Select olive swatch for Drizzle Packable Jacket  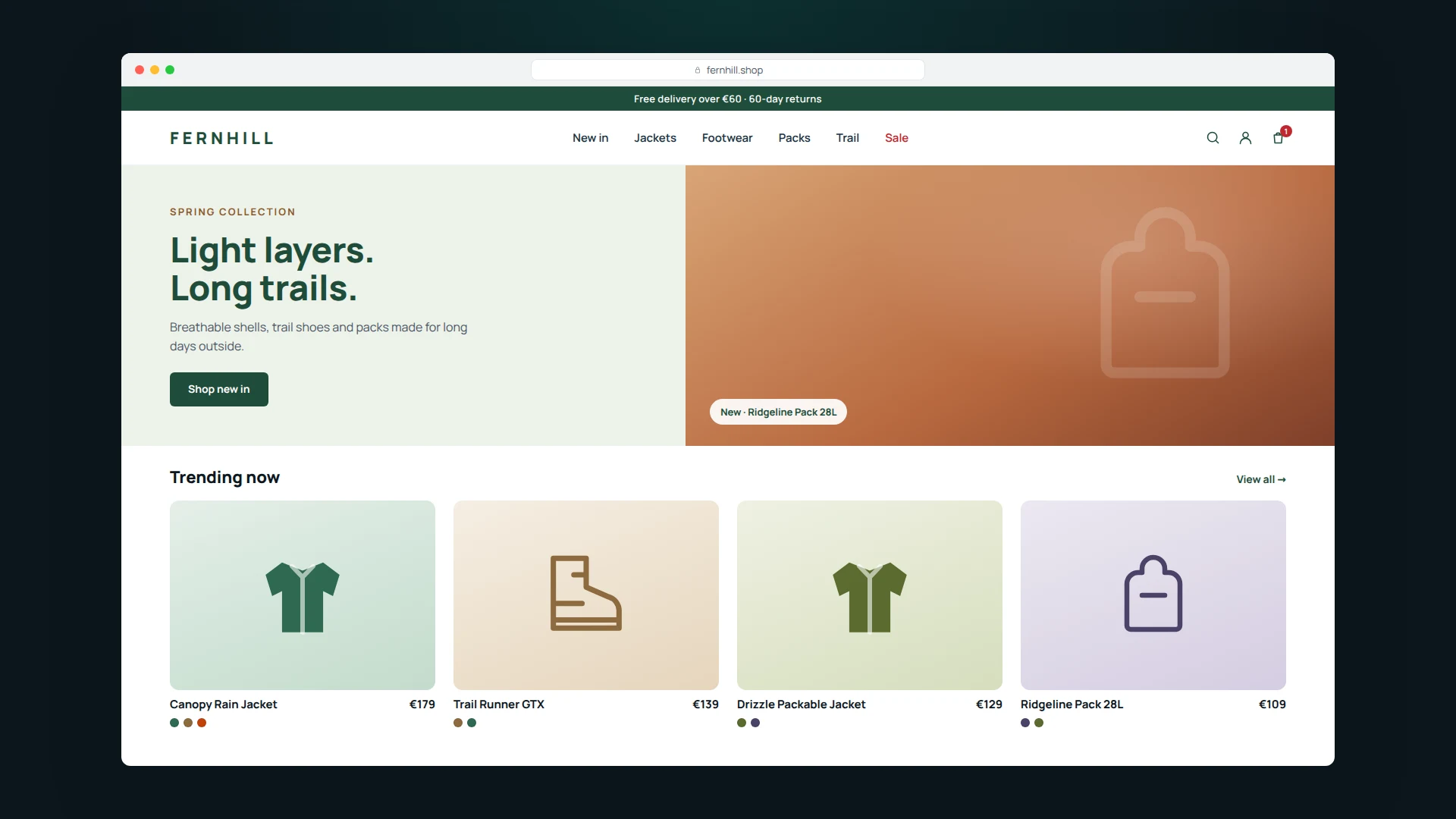[742, 723]
